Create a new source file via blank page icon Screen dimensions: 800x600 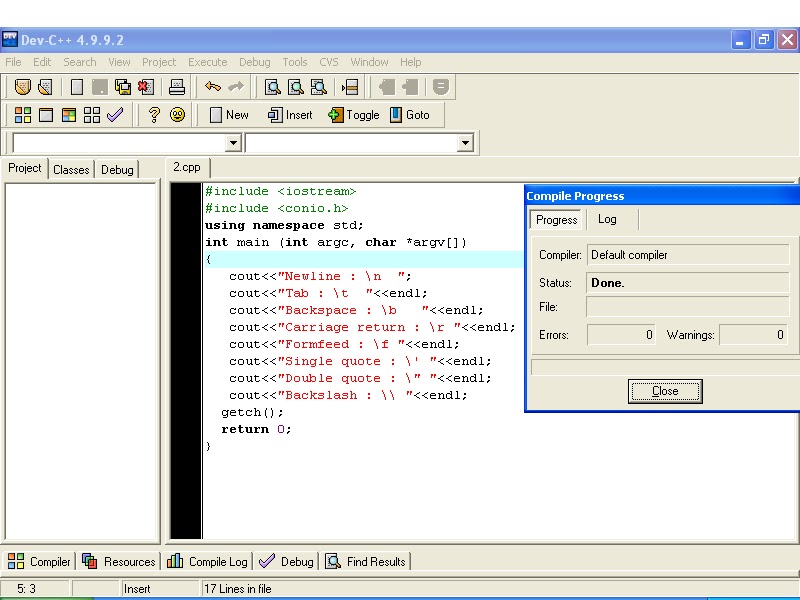(77, 87)
